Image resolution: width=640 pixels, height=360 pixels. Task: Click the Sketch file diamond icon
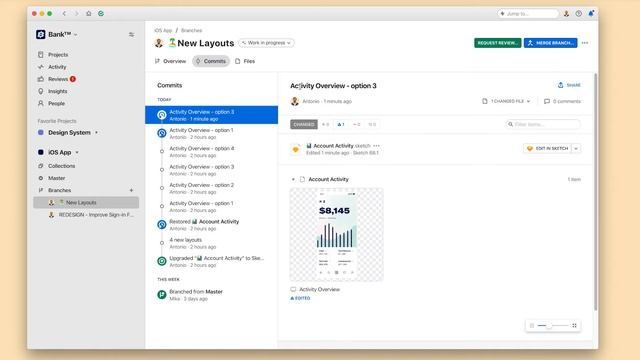pyautogui.click(x=296, y=149)
